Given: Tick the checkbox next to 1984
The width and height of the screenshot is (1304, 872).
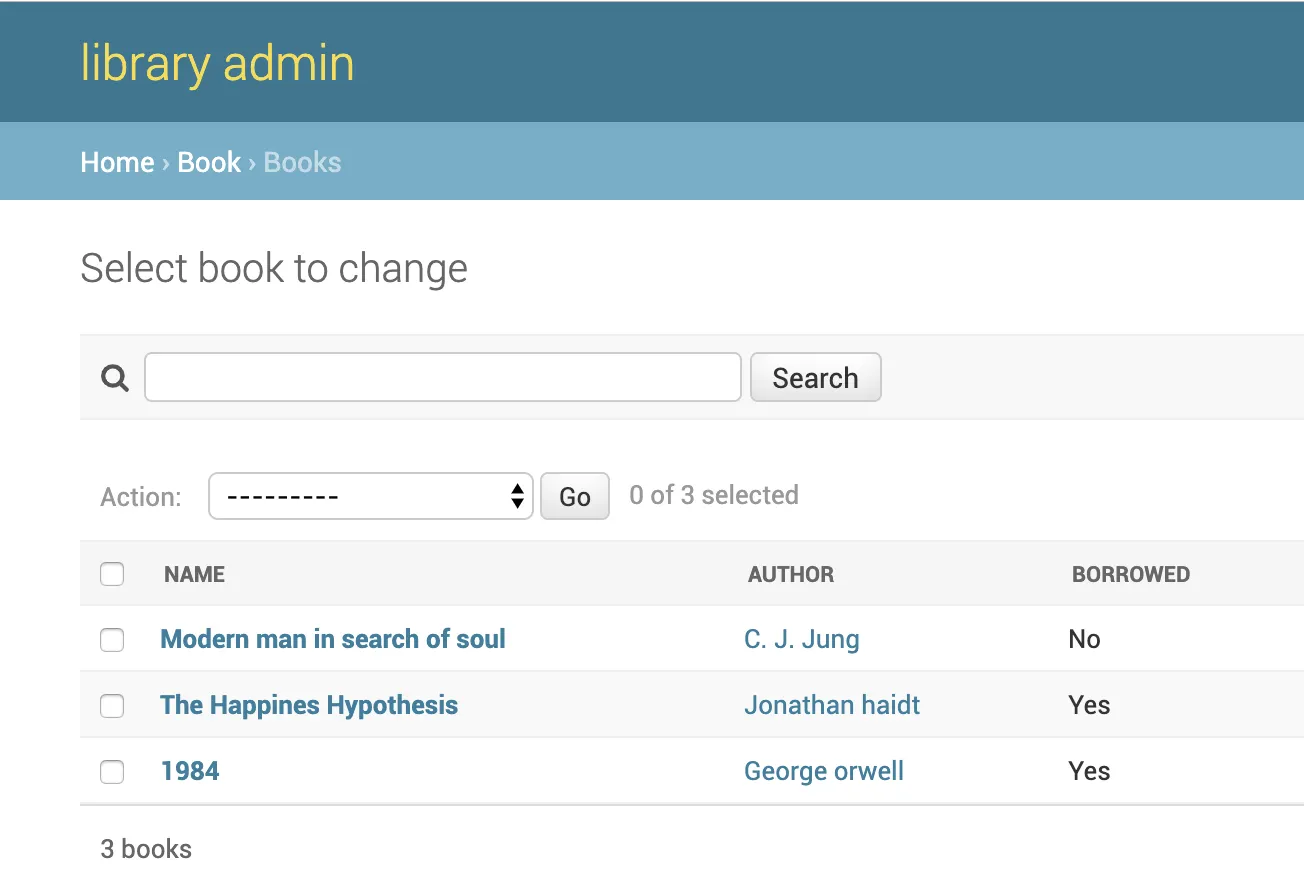Looking at the screenshot, I should pyautogui.click(x=112, y=772).
